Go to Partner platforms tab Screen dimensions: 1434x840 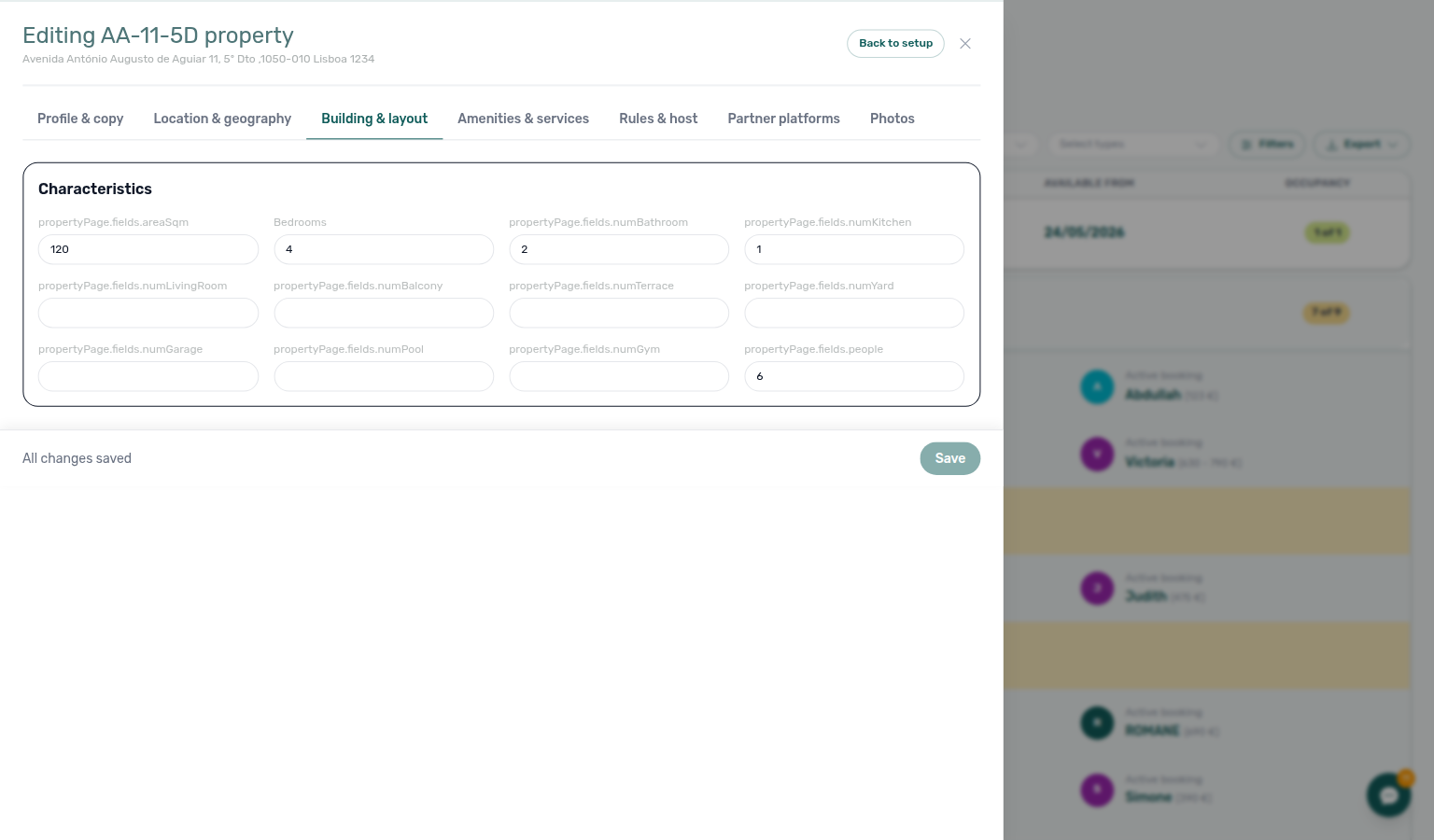click(x=783, y=119)
